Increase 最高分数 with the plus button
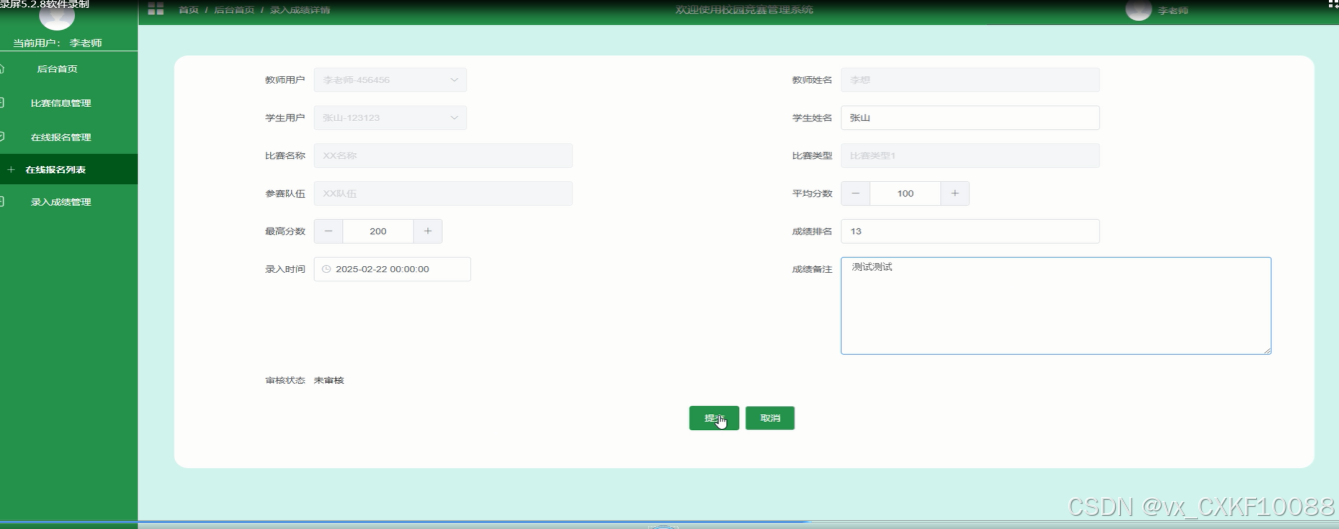 tap(428, 231)
